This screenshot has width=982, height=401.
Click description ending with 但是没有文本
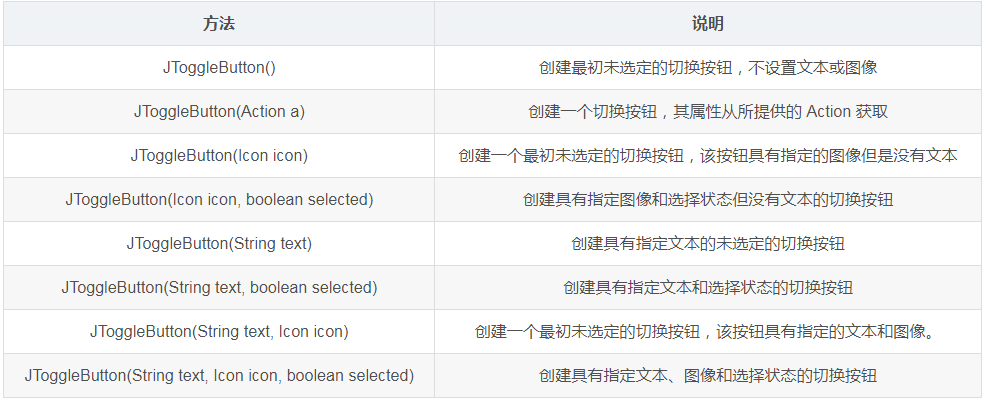(708, 155)
